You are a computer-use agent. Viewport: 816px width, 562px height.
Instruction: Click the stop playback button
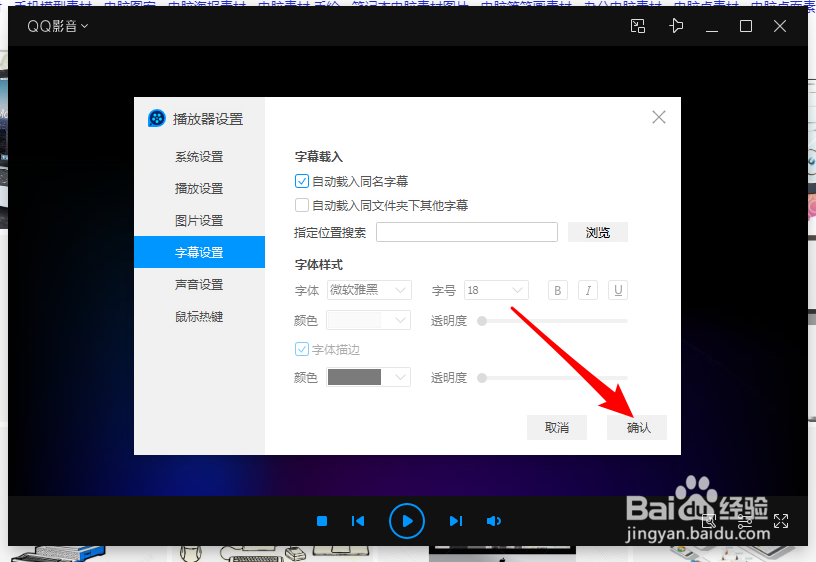click(322, 521)
